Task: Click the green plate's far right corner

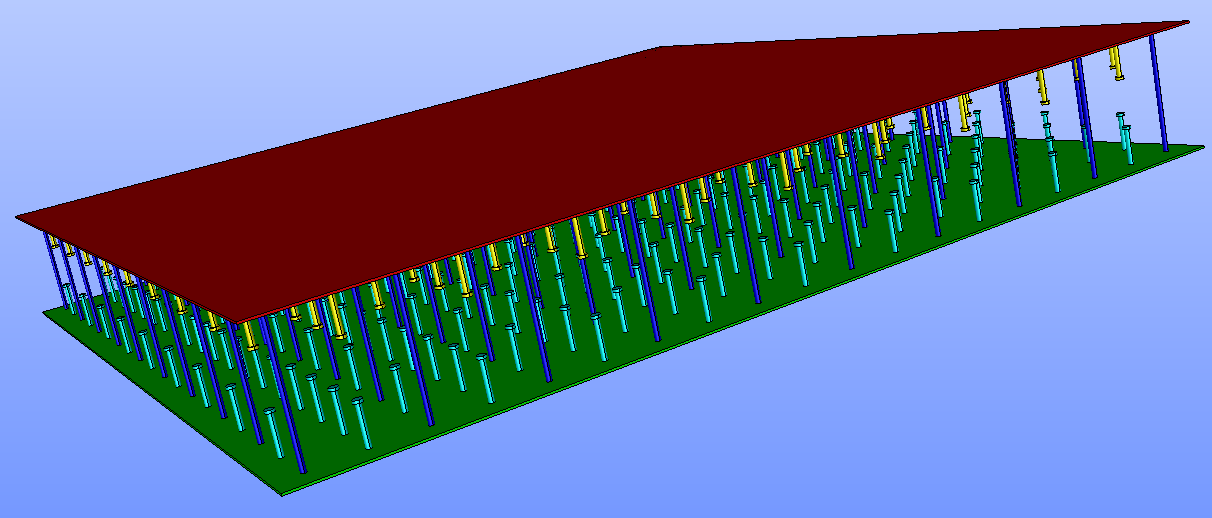Action: 1201,147
